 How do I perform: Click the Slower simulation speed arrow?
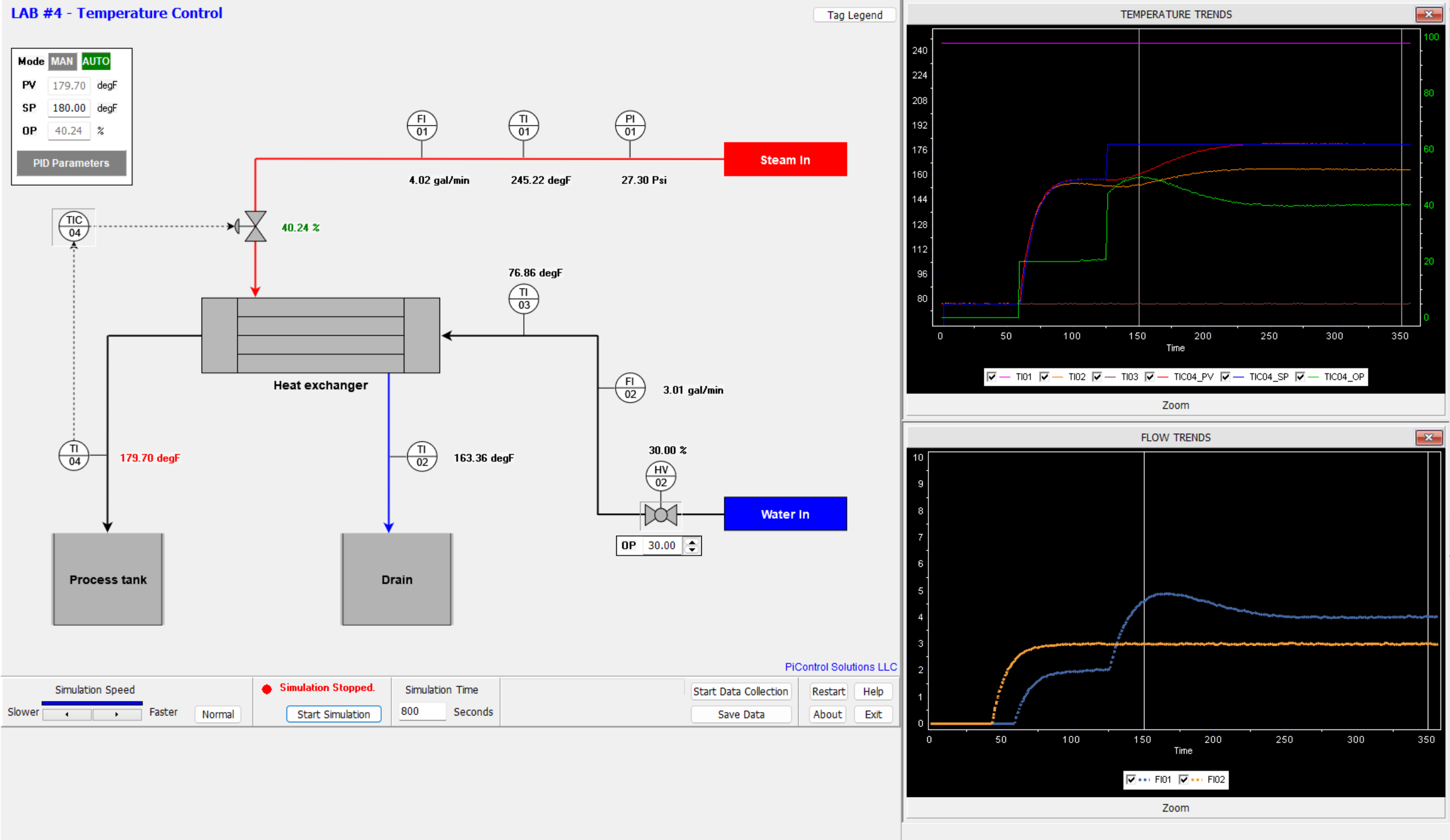coord(67,715)
